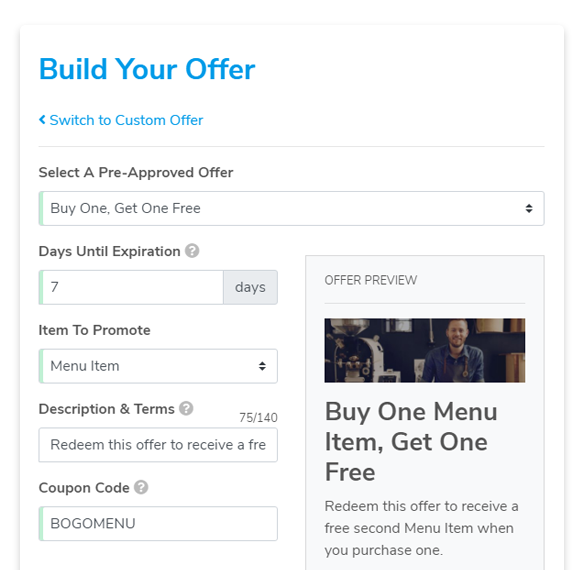Click the OFFER PREVIEW panel header
The image size is (583, 570).
point(371,280)
